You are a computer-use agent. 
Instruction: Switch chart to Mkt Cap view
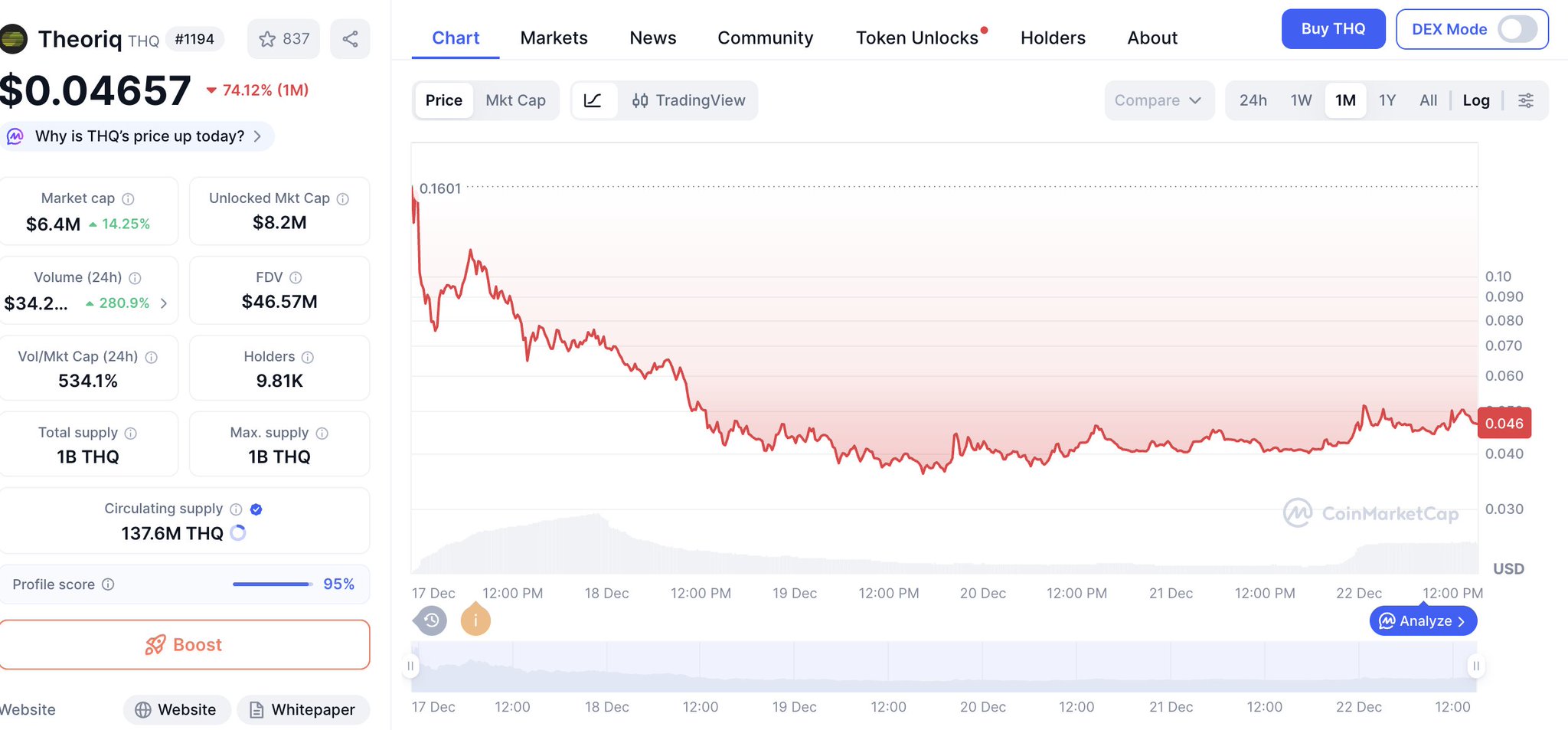pos(515,100)
